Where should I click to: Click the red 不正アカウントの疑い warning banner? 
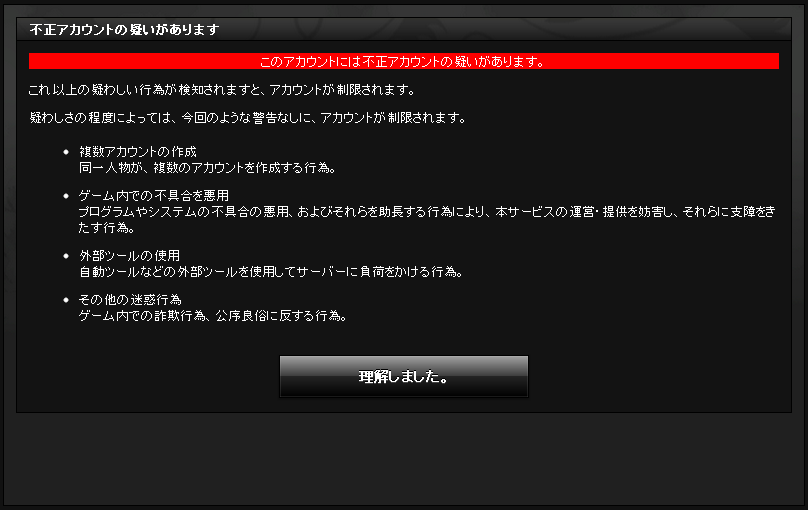[403, 61]
